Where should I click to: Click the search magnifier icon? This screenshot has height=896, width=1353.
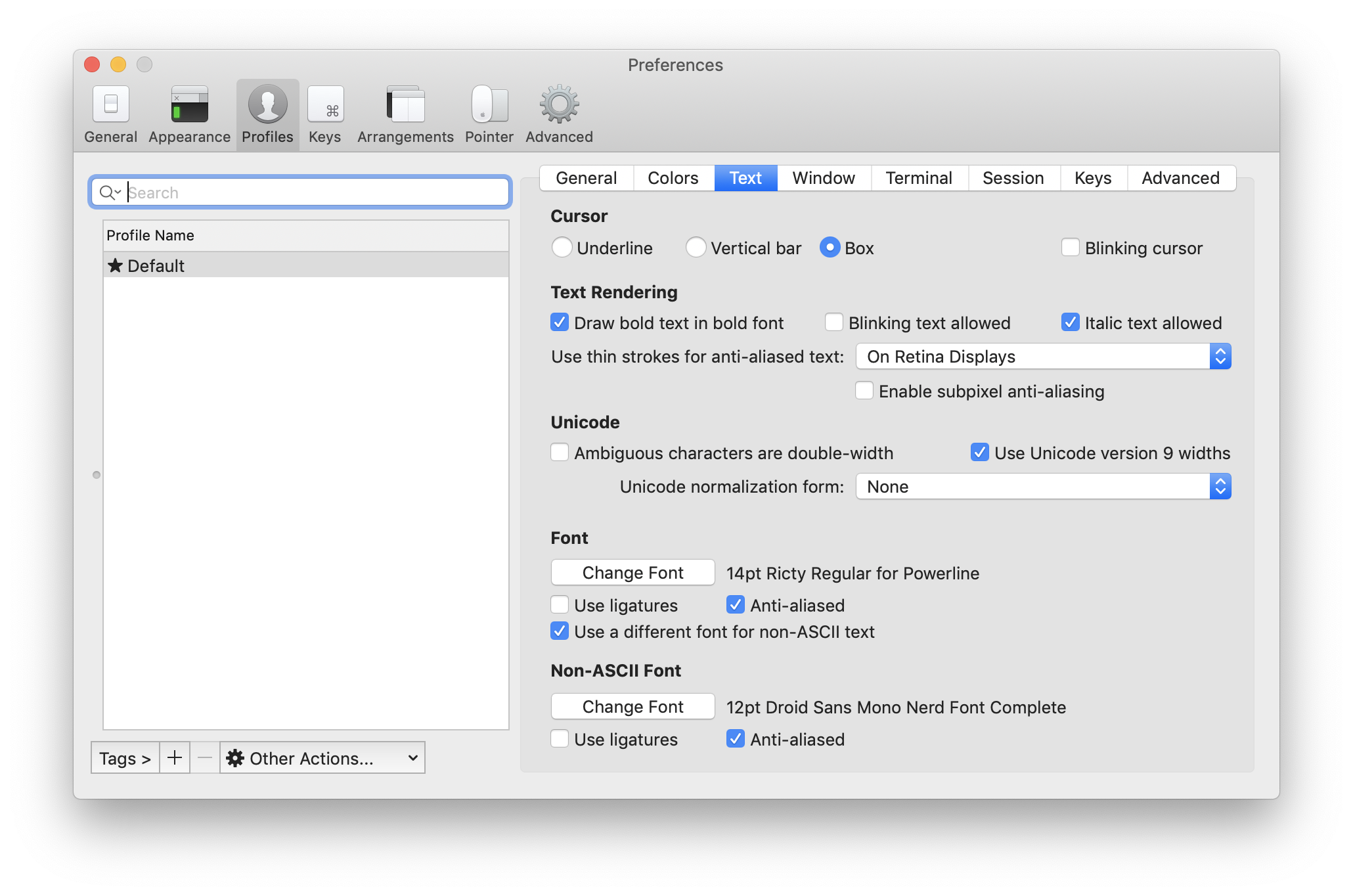click(x=107, y=192)
